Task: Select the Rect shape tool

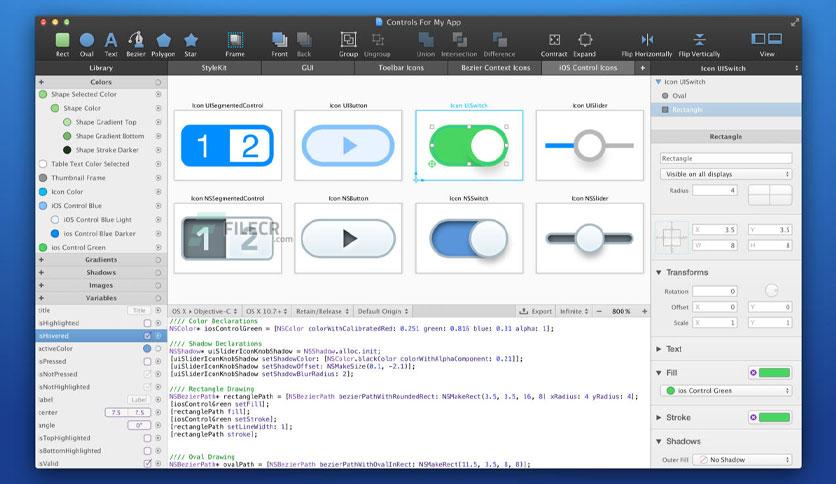Action: (x=62, y=44)
